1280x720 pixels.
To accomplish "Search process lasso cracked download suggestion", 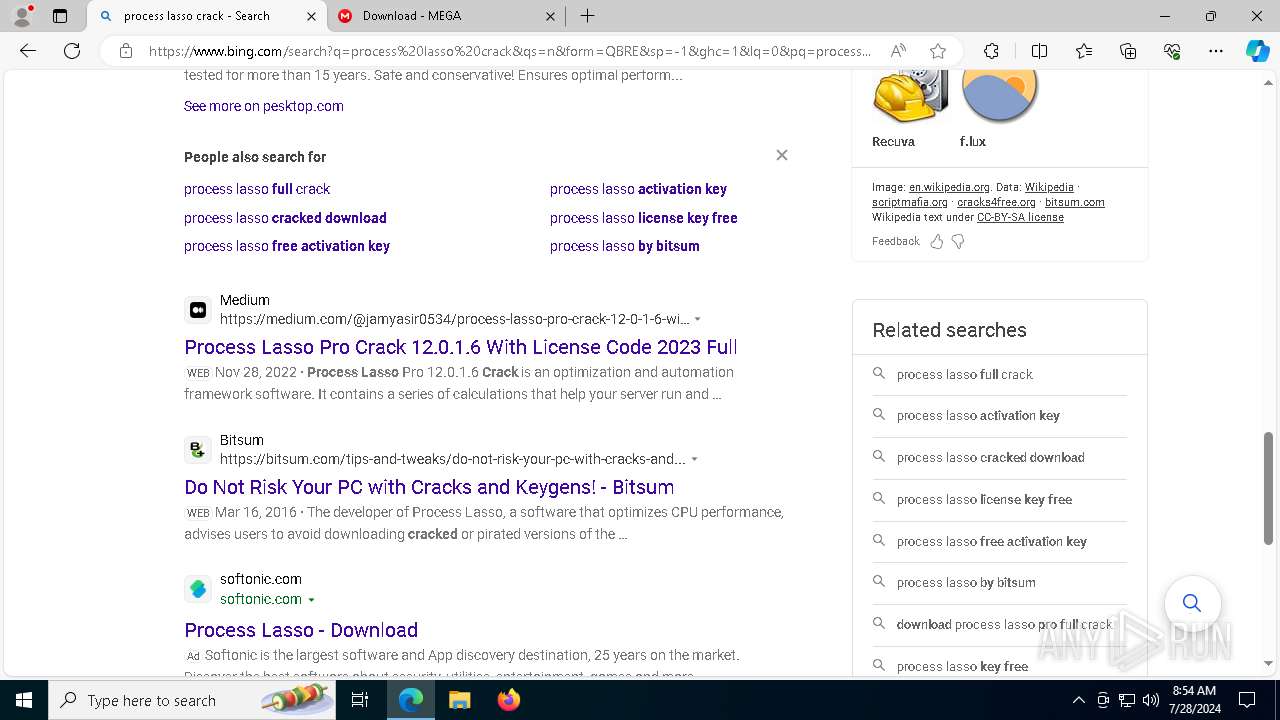I will coord(285,218).
